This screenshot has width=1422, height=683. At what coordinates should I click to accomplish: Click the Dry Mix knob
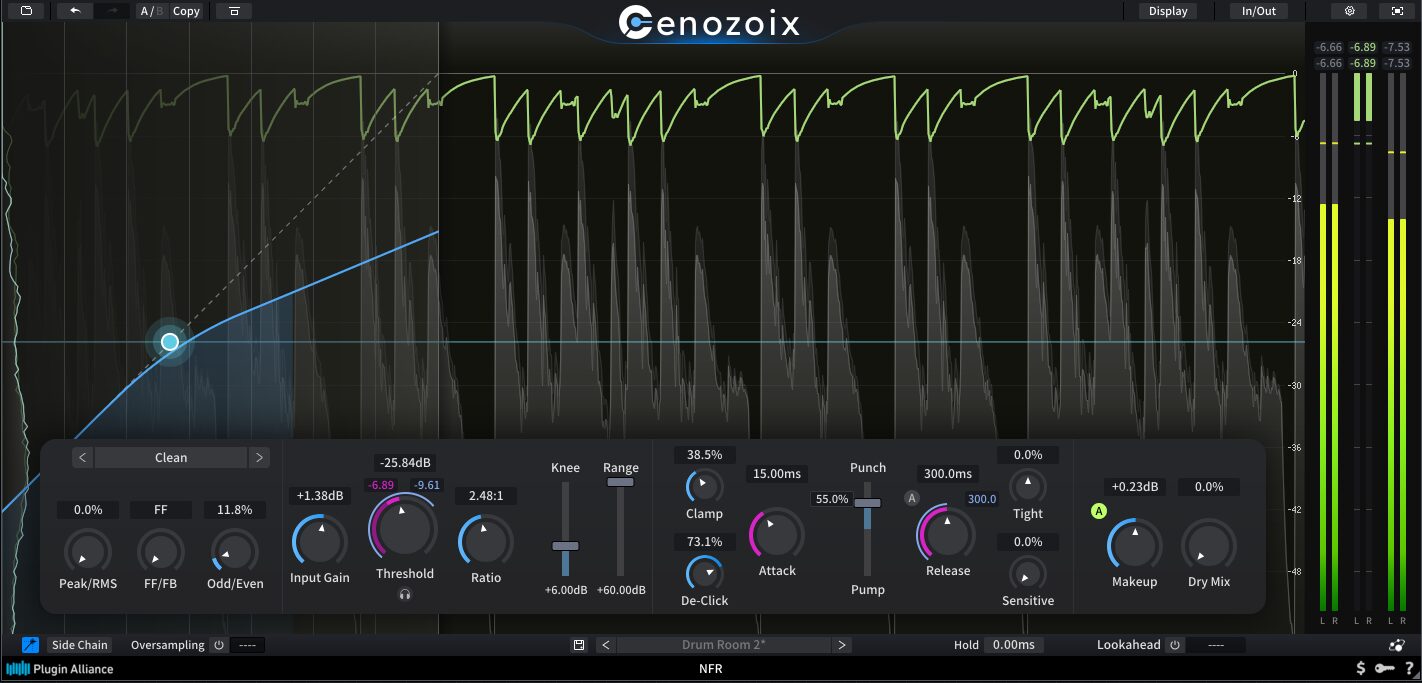pyautogui.click(x=1208, y=546)
